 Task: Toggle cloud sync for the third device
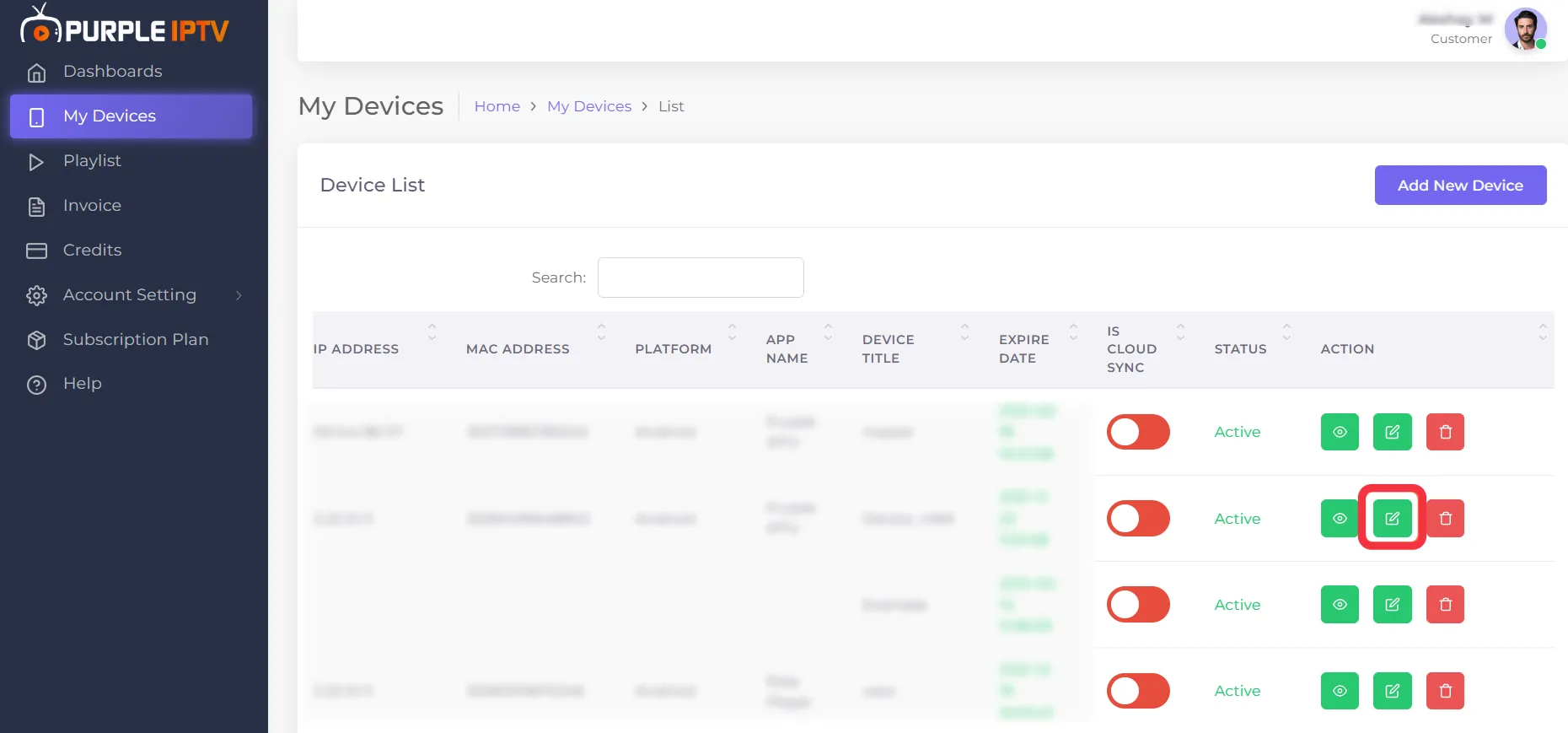tap(1138, 605)
